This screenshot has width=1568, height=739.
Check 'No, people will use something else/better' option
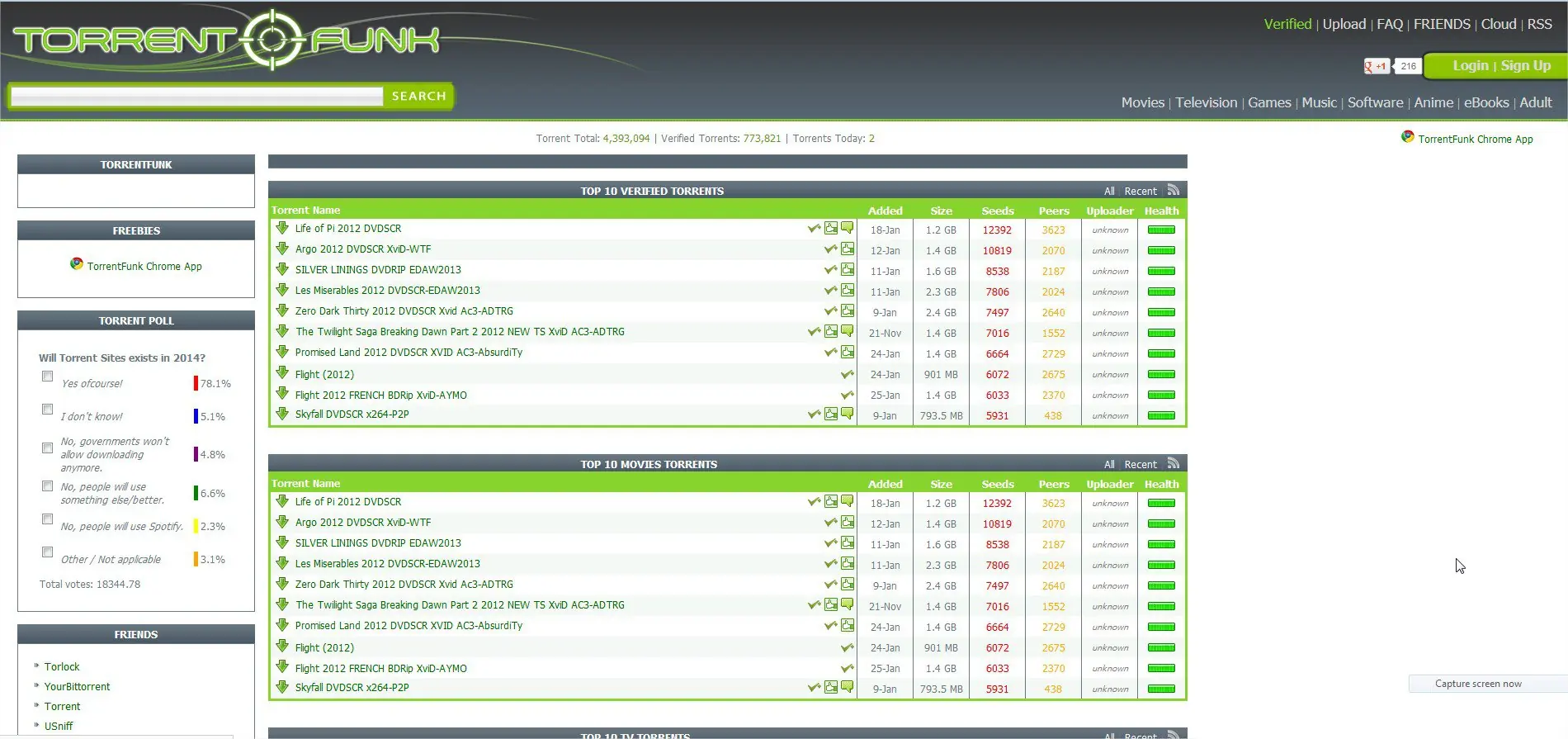[x=48, y=486]
